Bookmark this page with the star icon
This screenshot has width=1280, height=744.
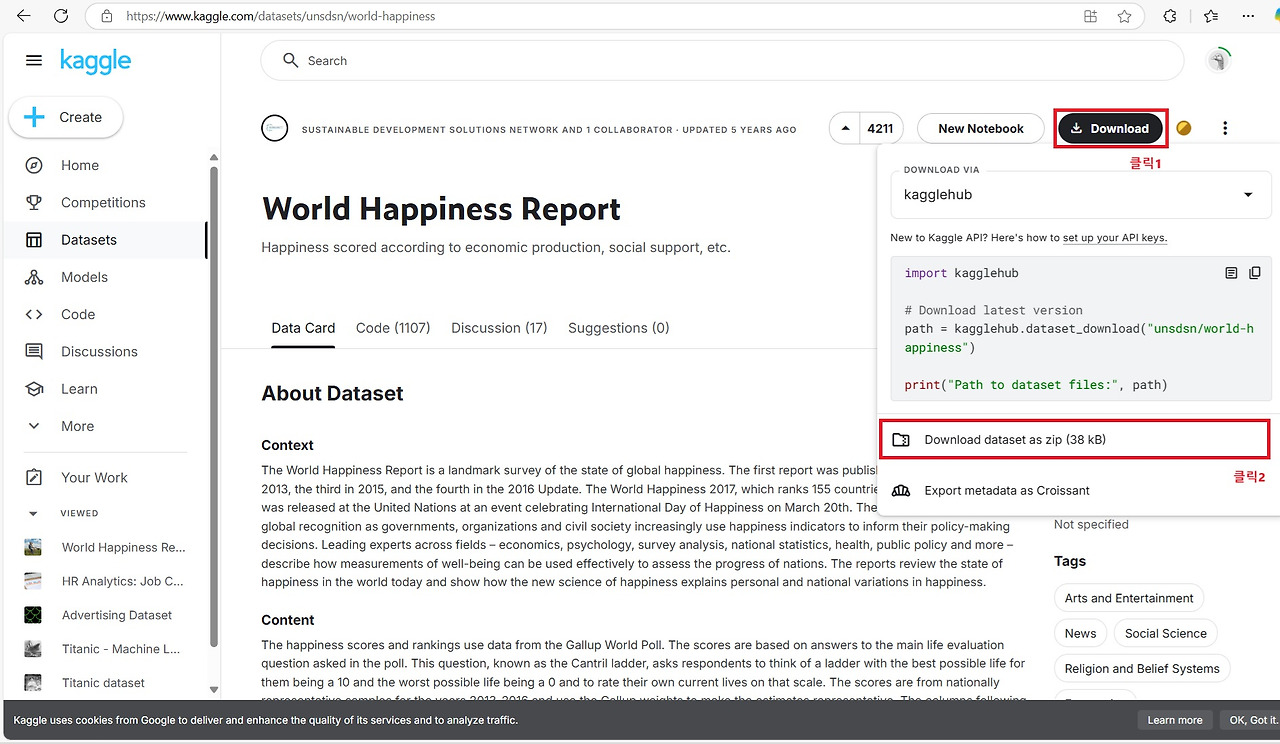[x=1124, y=16]
